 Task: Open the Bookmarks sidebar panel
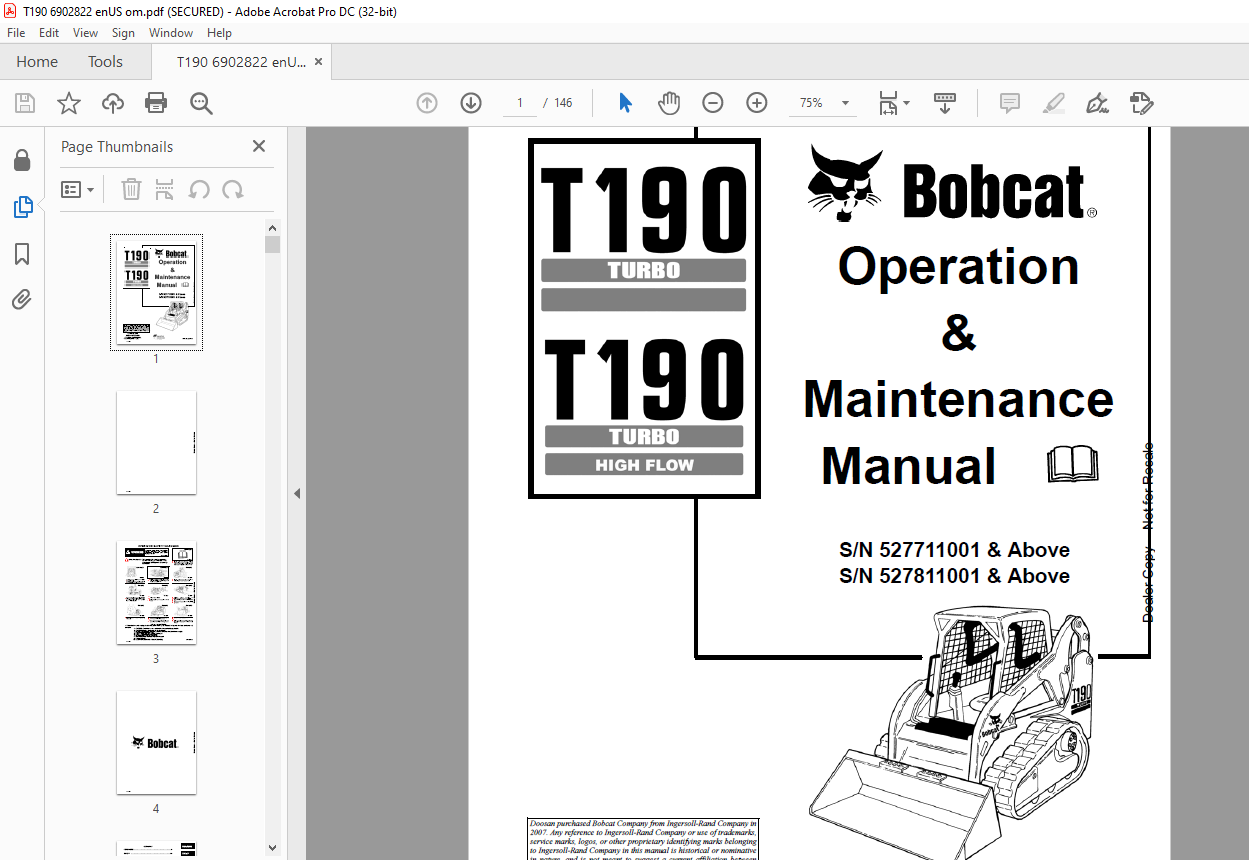(x=22, y=254)
